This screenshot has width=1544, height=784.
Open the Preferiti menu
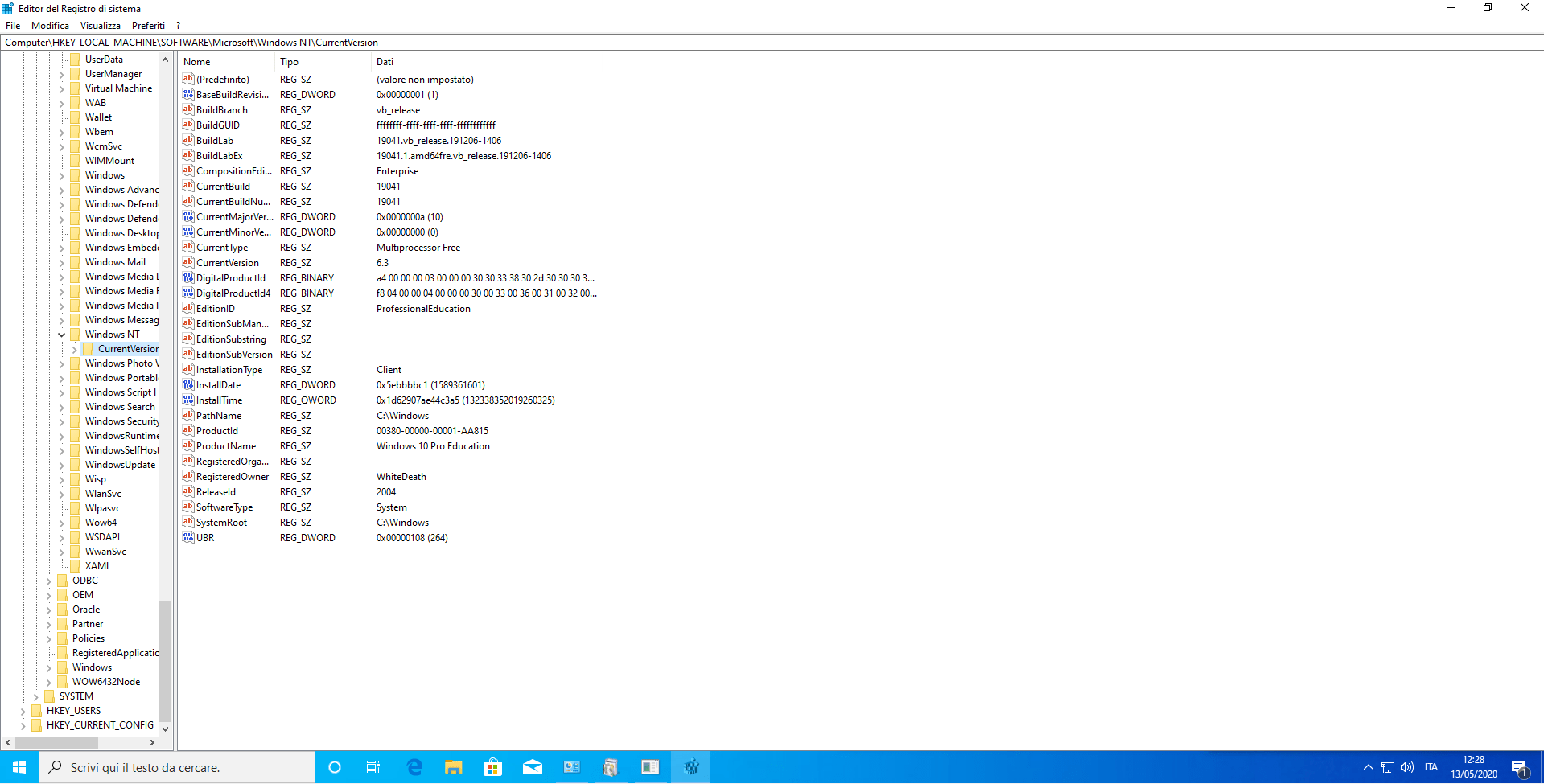click(x=148, y=26)
